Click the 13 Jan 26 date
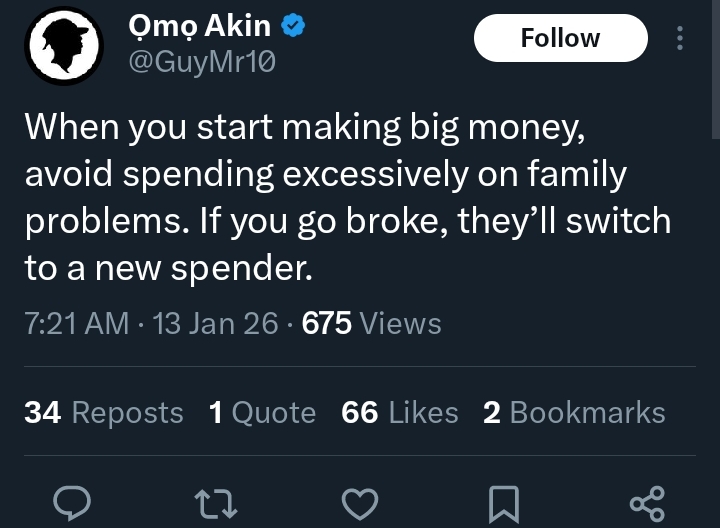Image resolution: width=720 pixels, height=528 pixels. pyautogui.click(x=210, y=324)
